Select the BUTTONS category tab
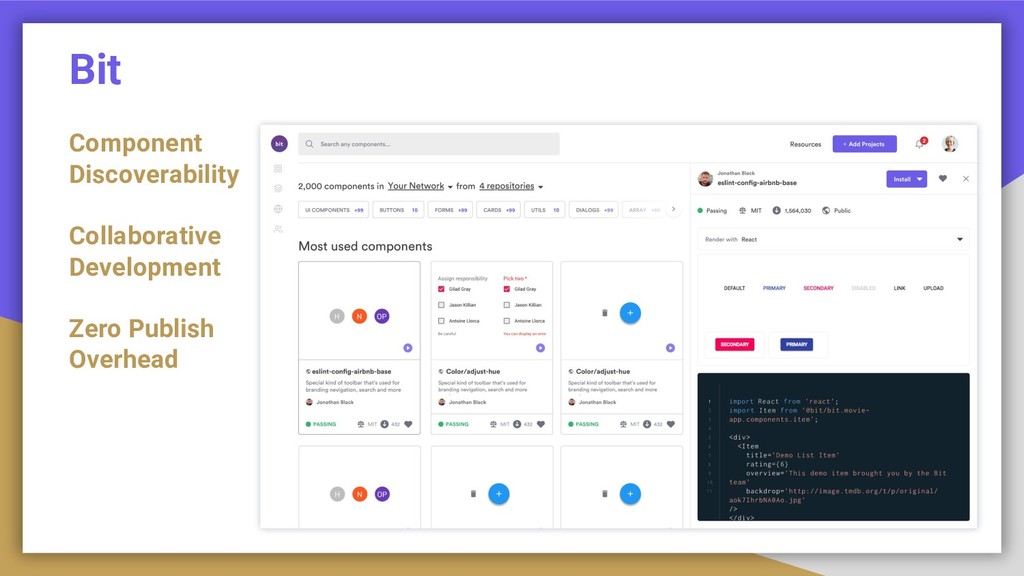 (x=398, y=210)
